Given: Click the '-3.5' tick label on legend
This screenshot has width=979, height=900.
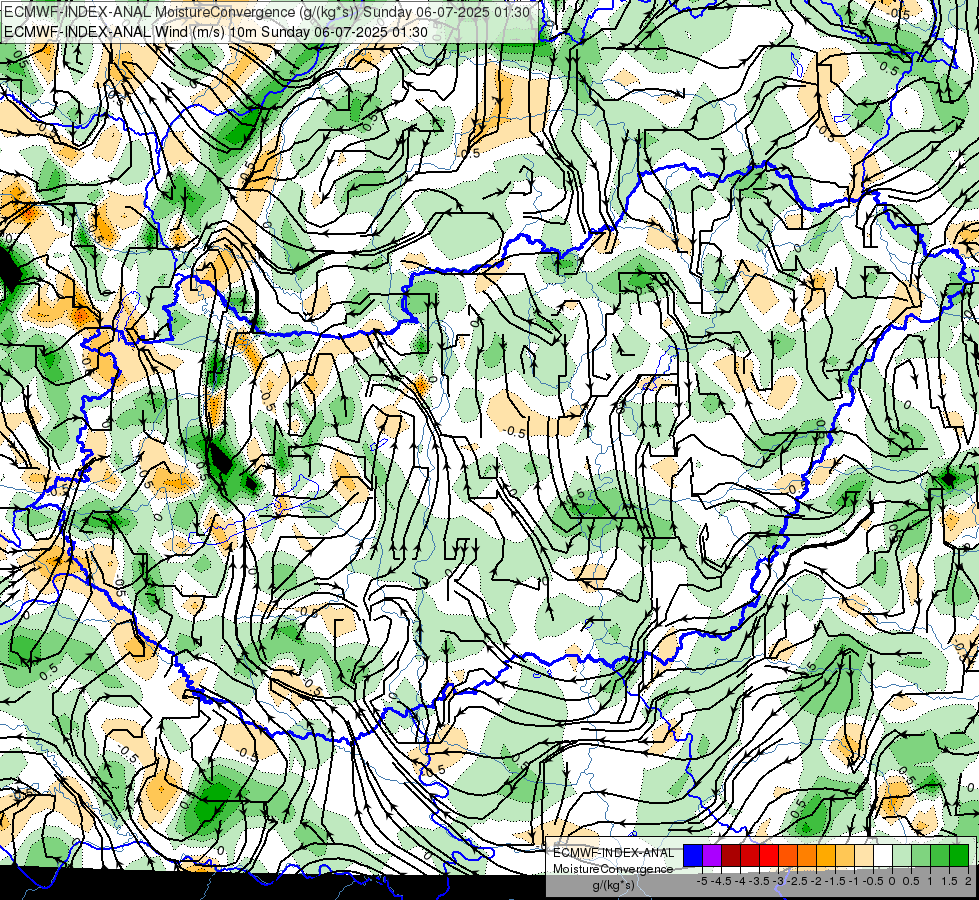Looking at the screenshot, I should coord(760,881).
